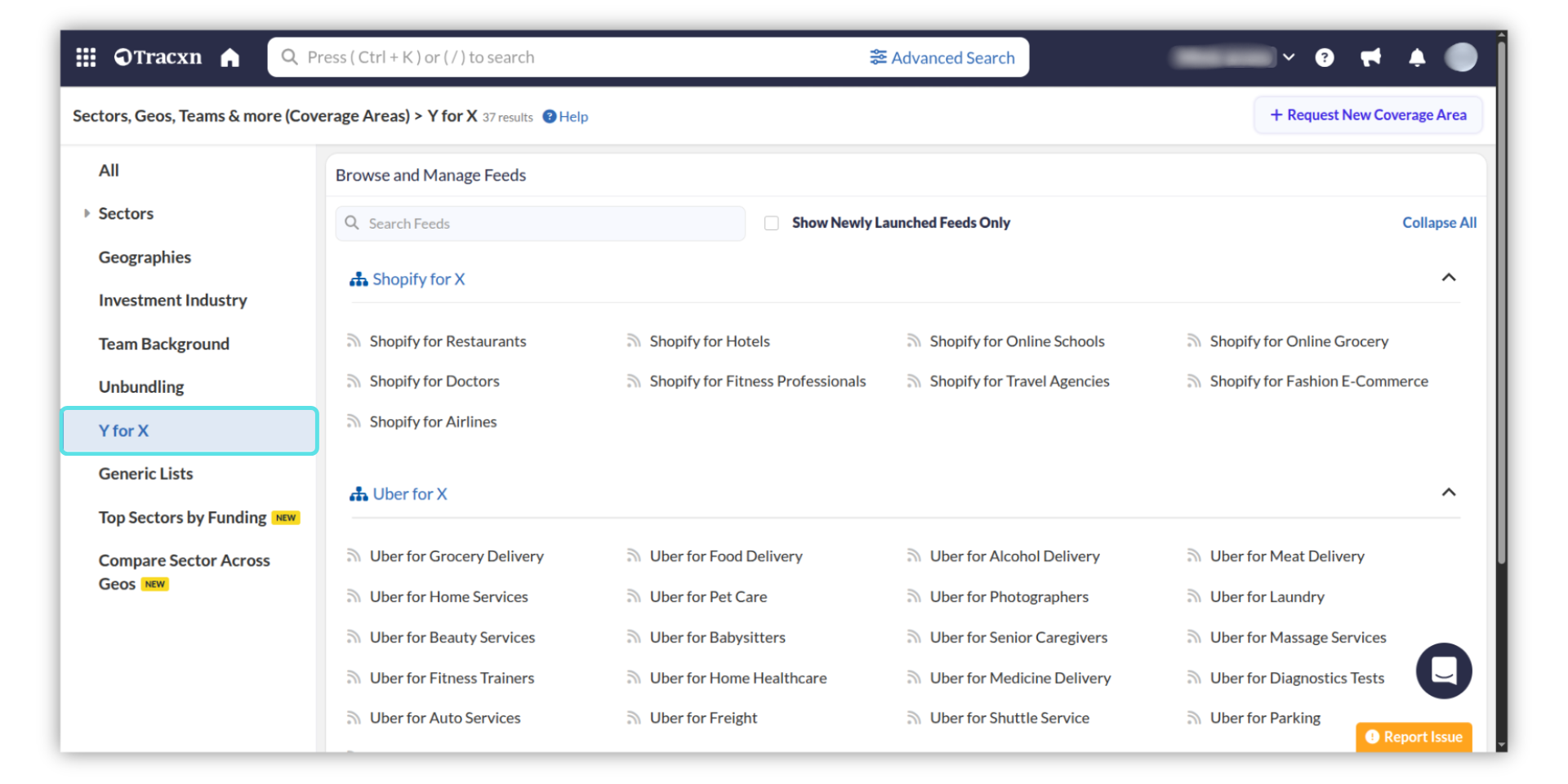Select Unbundling in the sidebar
Viewport: 1568px width, 784px height.
click(141, 387)
